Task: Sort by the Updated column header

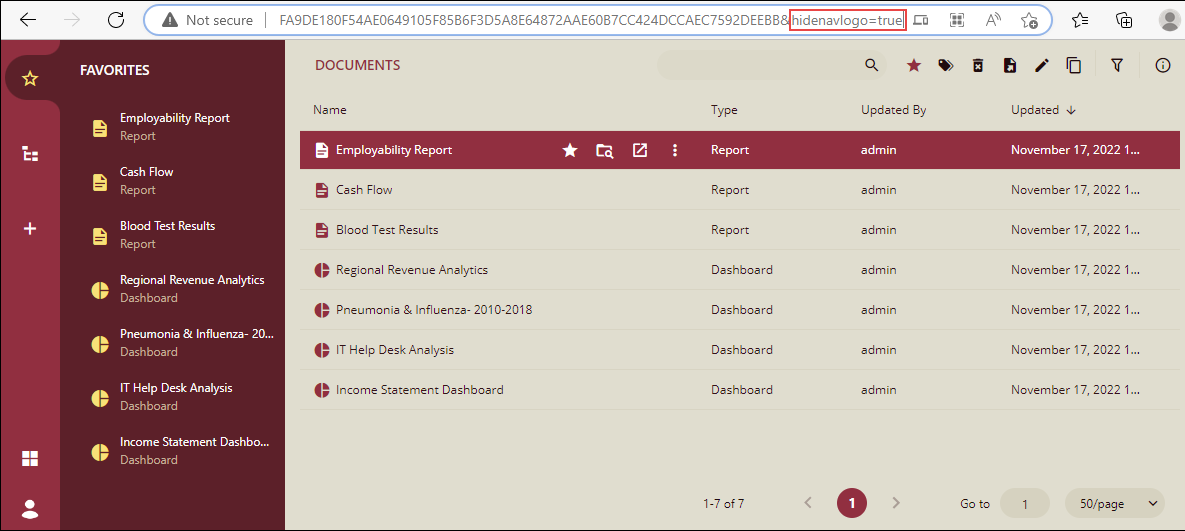Action: click(1035, 110)
